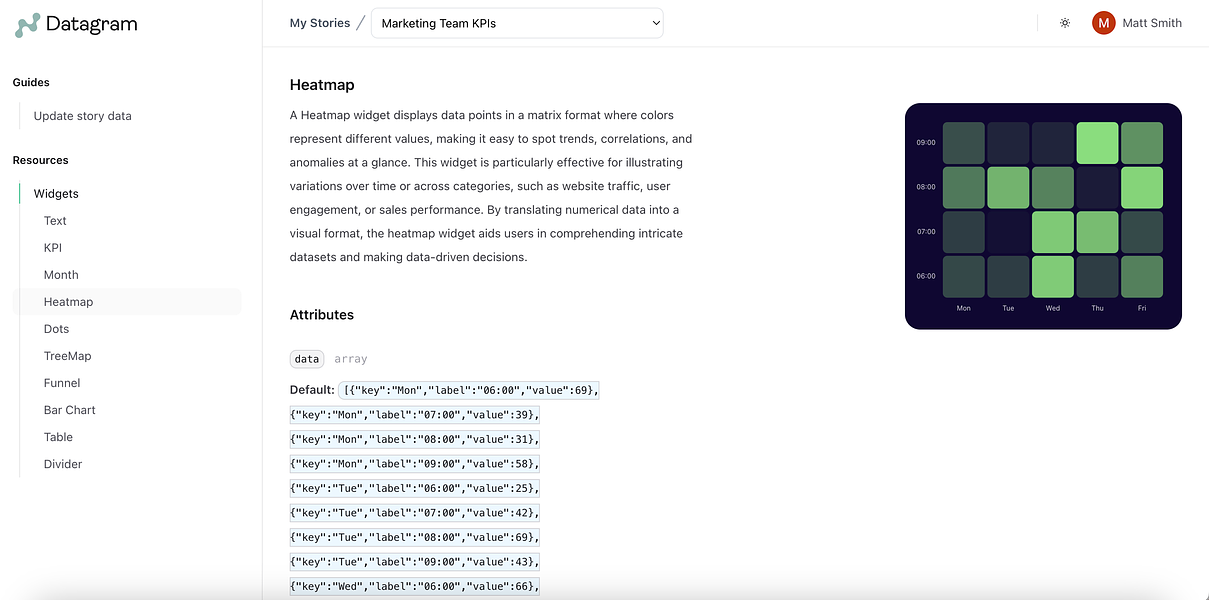Open the Text widget page
The width and height of the screenshot is (1209, 600).
[x=55, y=221]
